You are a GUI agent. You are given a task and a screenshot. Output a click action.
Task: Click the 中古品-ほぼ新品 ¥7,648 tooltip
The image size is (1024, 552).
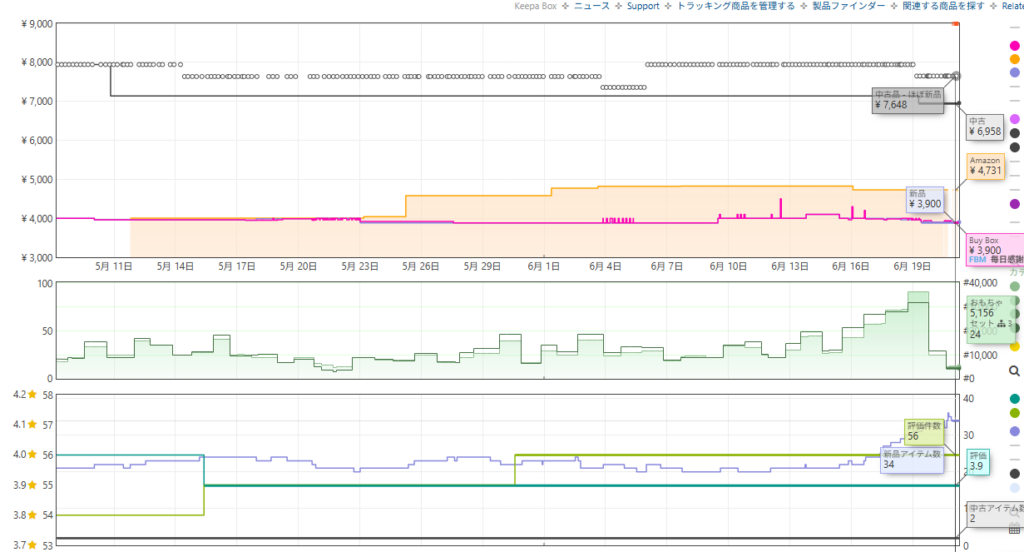coord(908,100)
